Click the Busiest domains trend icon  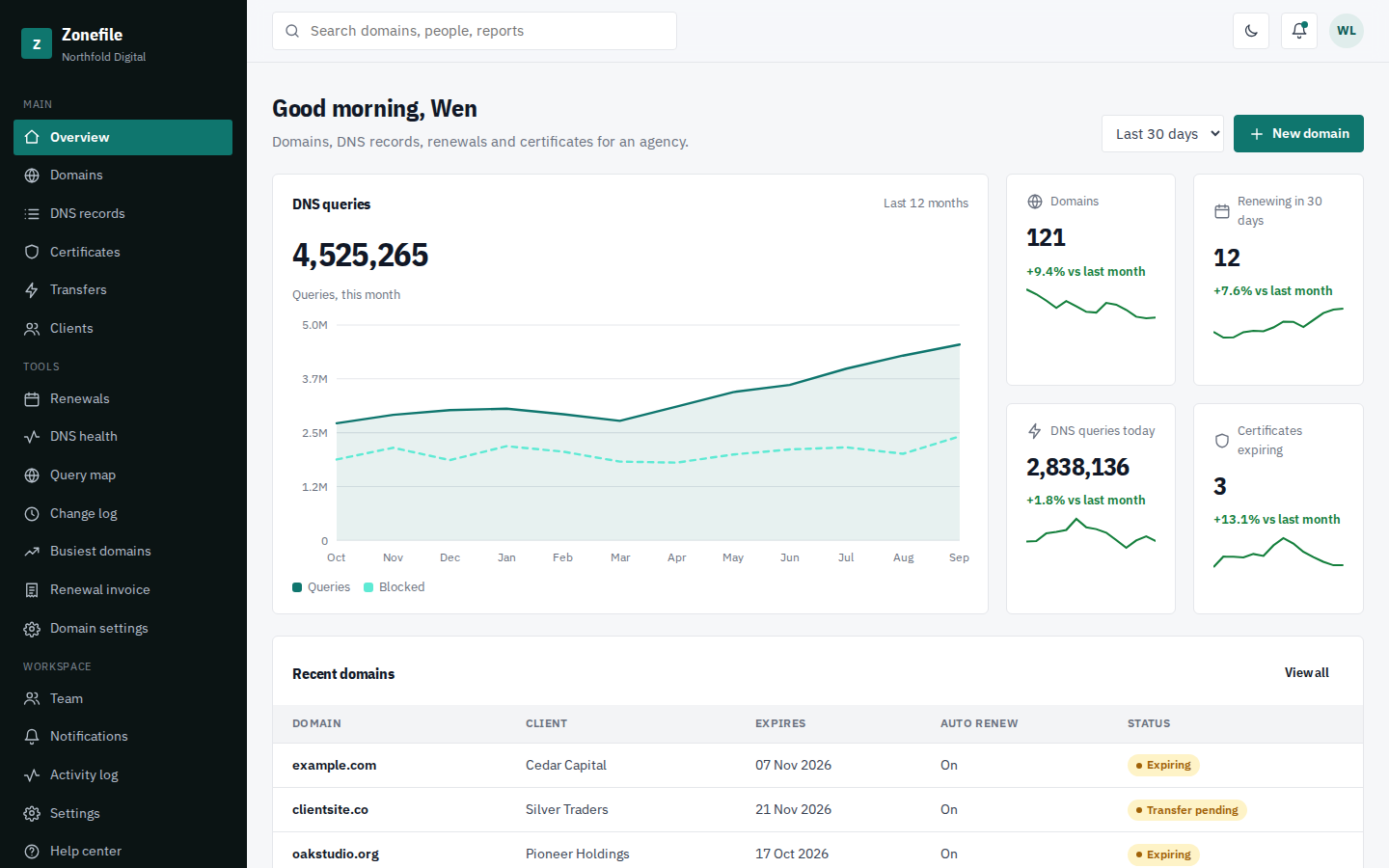coord(32,552)
